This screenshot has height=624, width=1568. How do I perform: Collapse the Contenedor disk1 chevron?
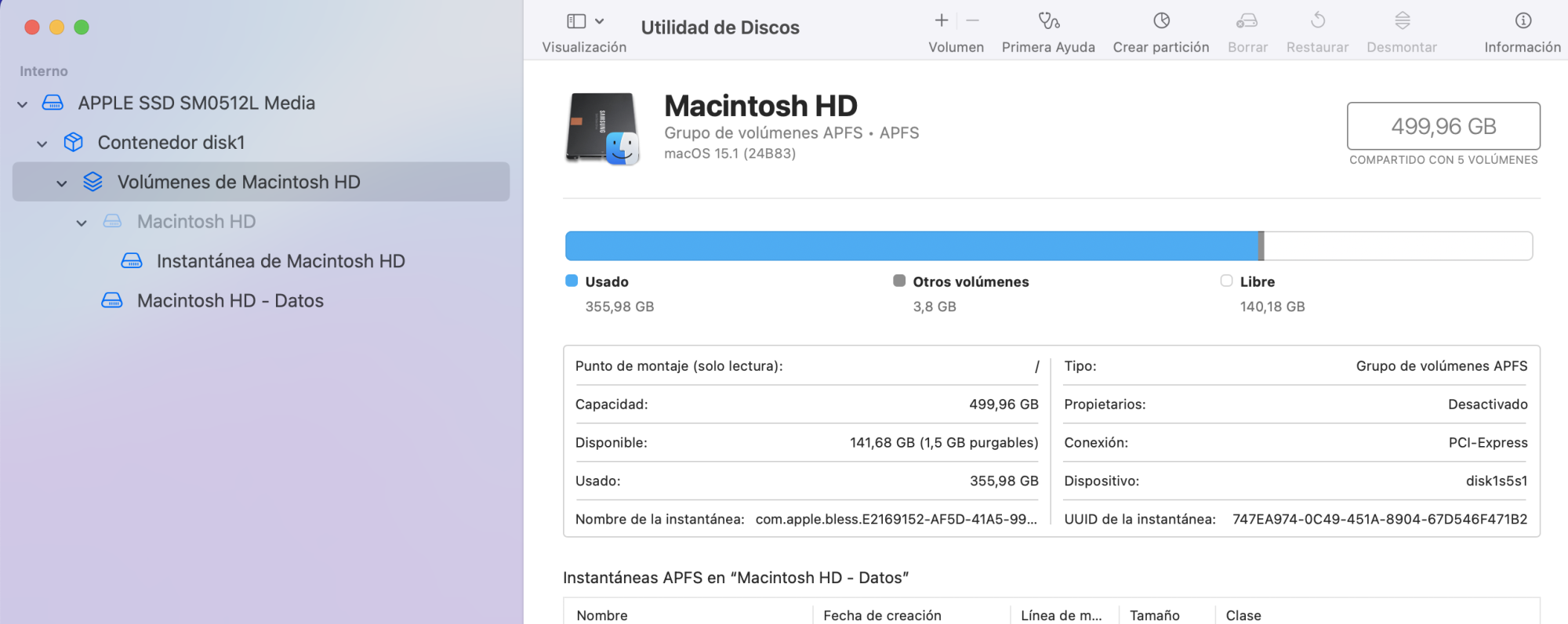coord(42,143)
